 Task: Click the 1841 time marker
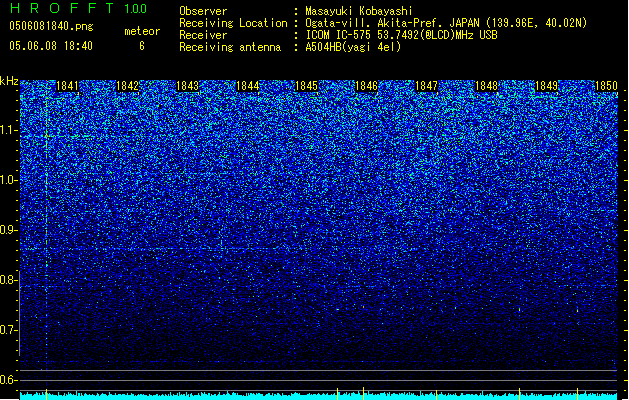(x=67, y=86)
